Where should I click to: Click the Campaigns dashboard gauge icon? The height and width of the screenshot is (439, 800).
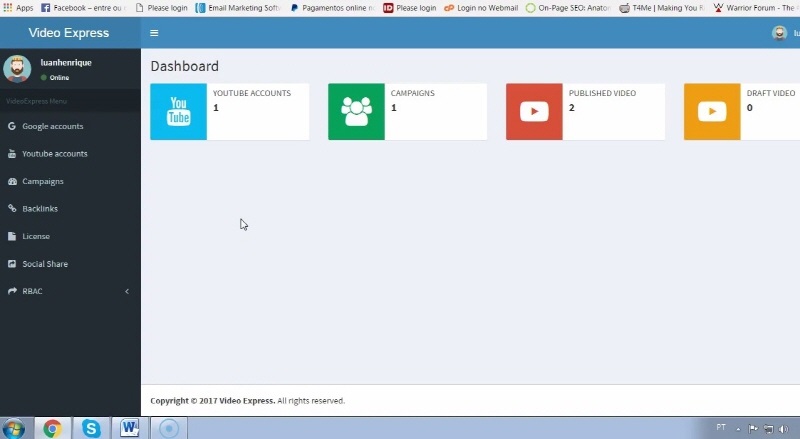click(x=12, y=181)
